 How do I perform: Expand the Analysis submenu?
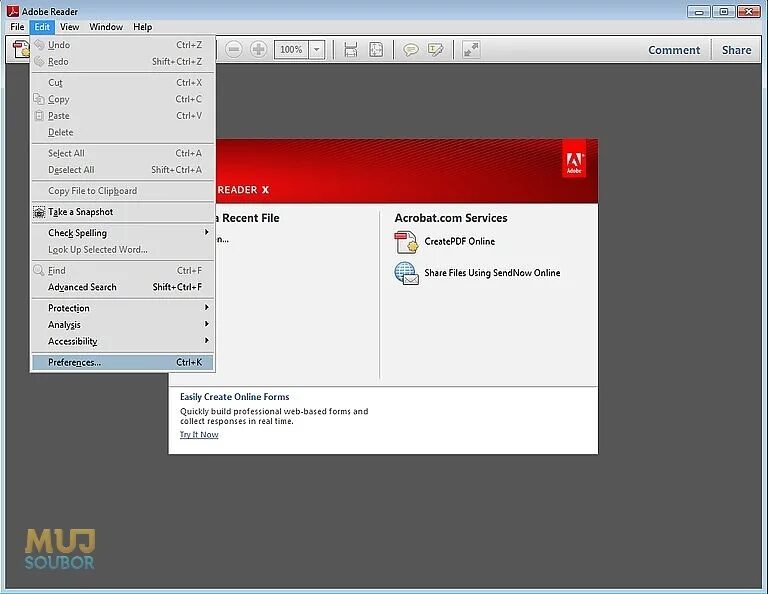coord(123,325)
